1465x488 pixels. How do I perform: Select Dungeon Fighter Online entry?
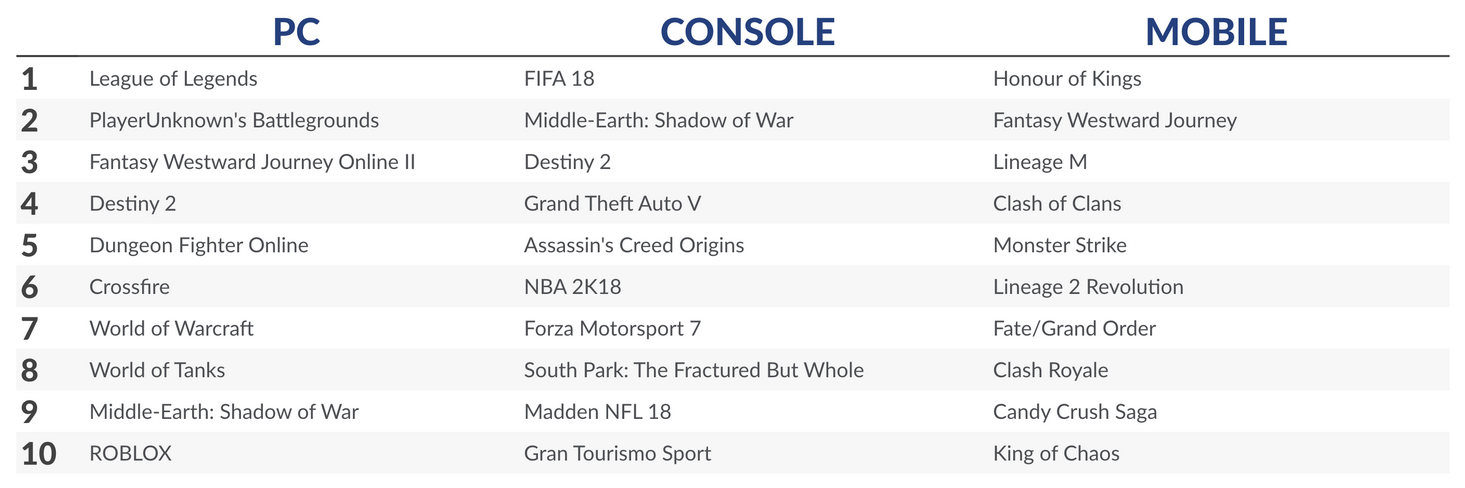click(x=199, y=245)
